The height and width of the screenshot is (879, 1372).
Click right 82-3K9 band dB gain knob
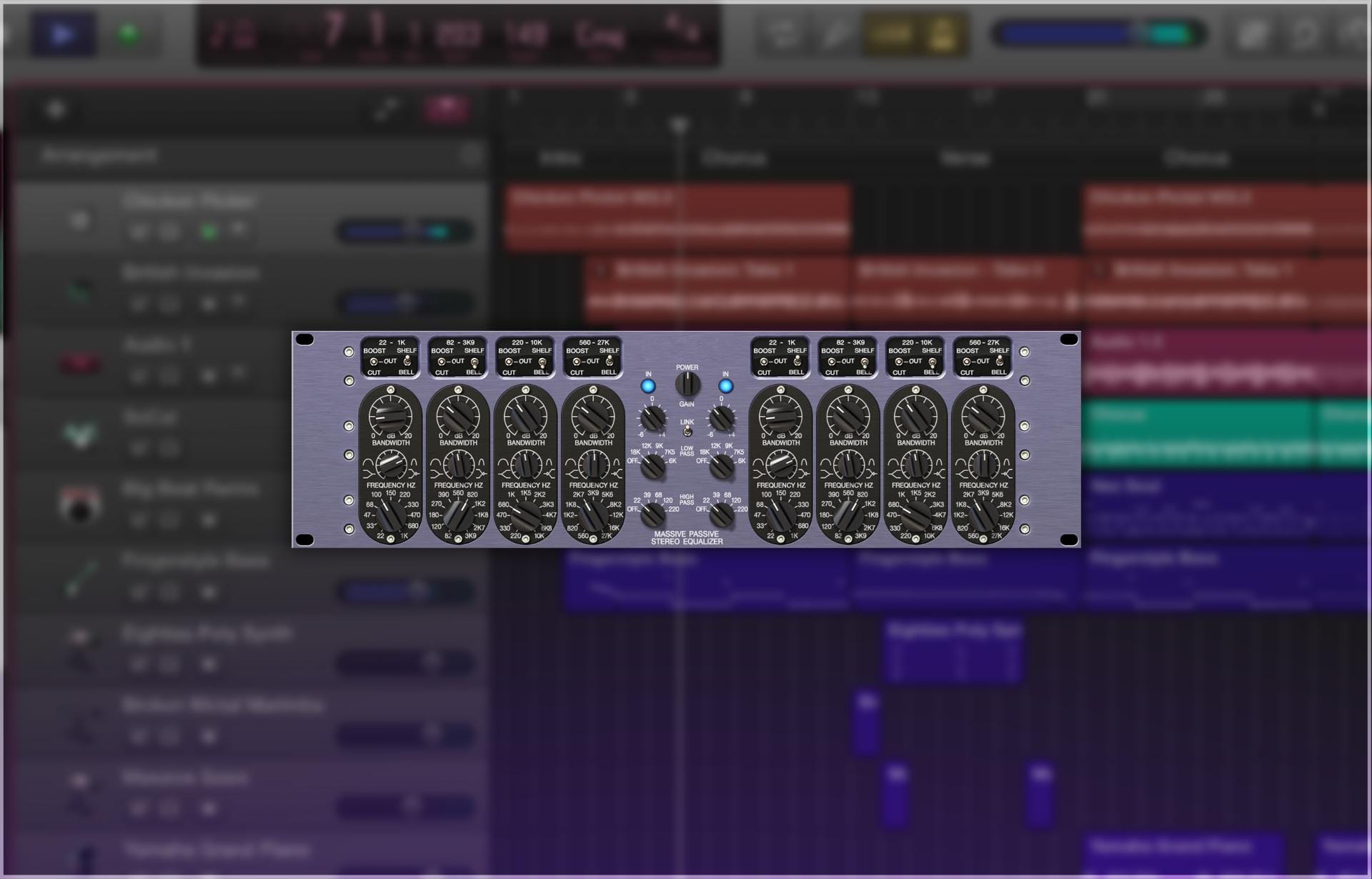point(848,416)
